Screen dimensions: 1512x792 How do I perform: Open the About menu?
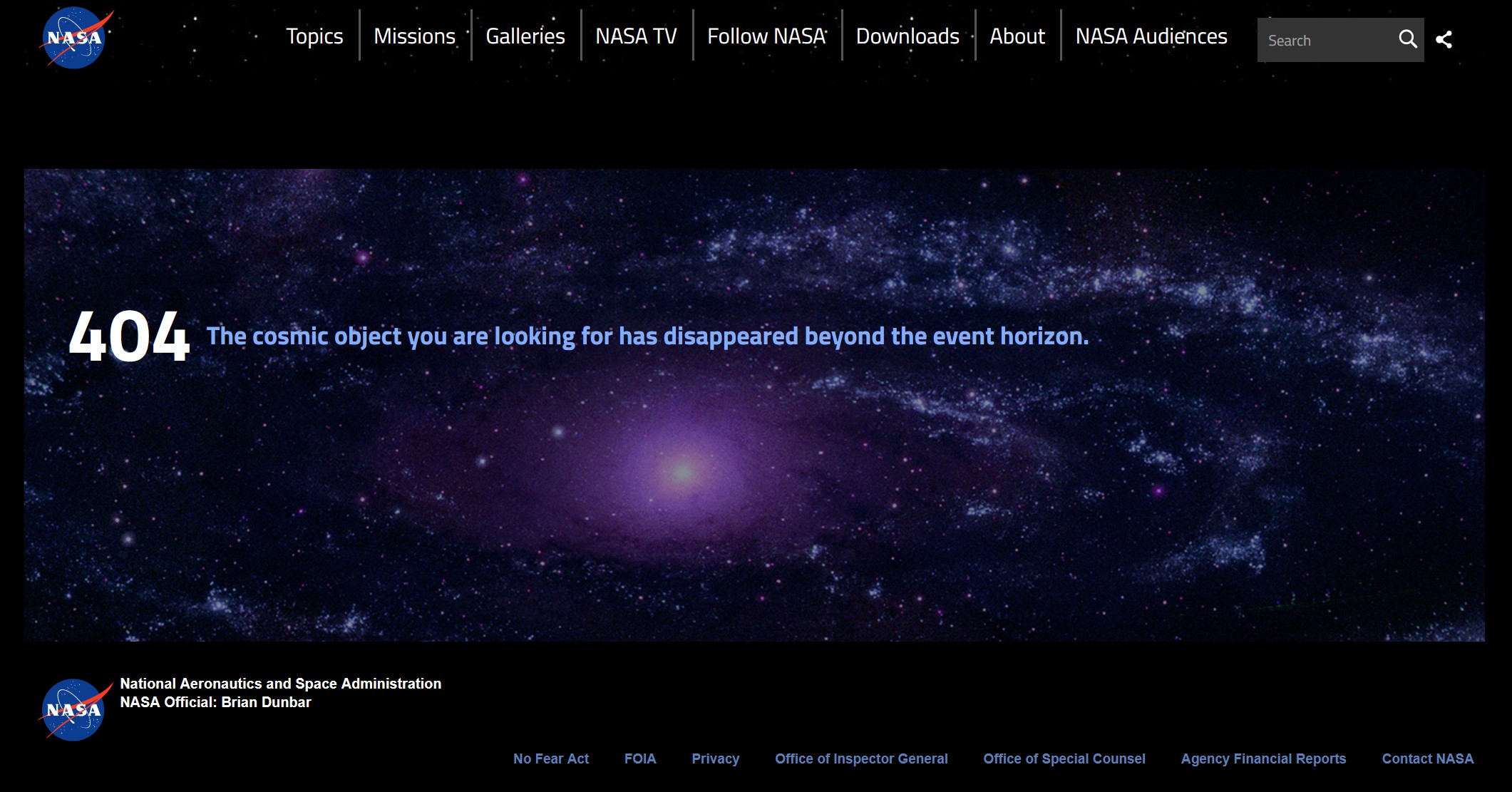click(x=1017, y=36)
